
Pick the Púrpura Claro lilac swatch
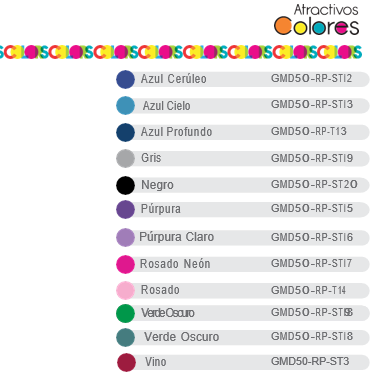pyautogui.click(x=125, y=237)
